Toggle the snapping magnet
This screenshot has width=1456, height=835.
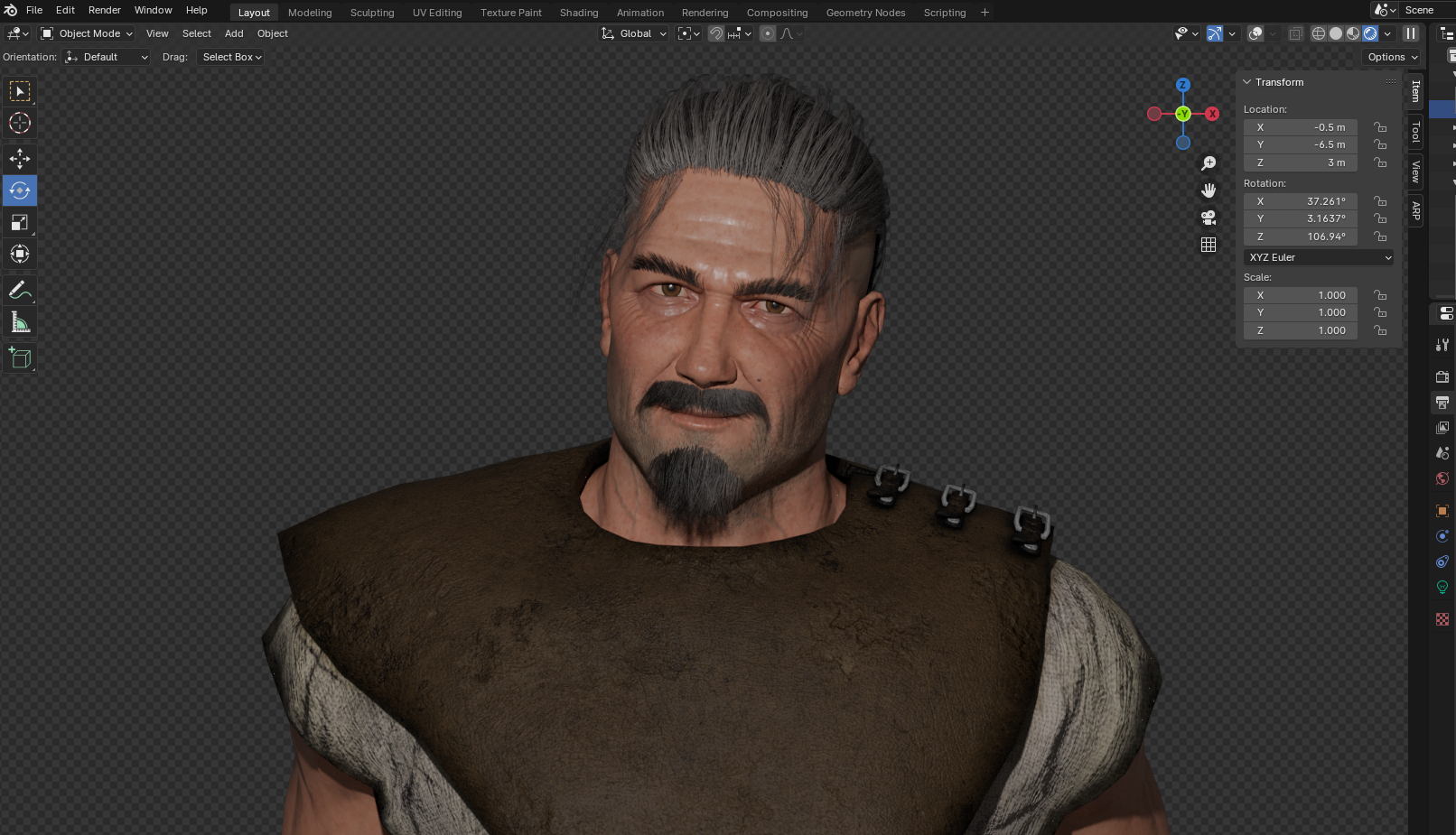[715, 33]
